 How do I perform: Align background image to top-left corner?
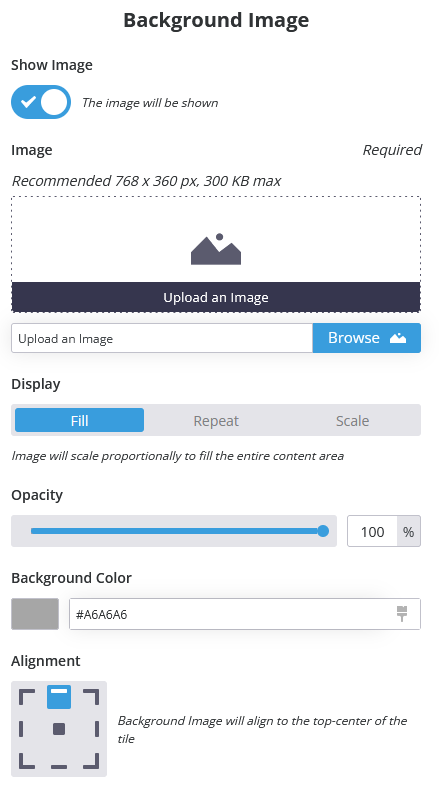coord(27,697)
